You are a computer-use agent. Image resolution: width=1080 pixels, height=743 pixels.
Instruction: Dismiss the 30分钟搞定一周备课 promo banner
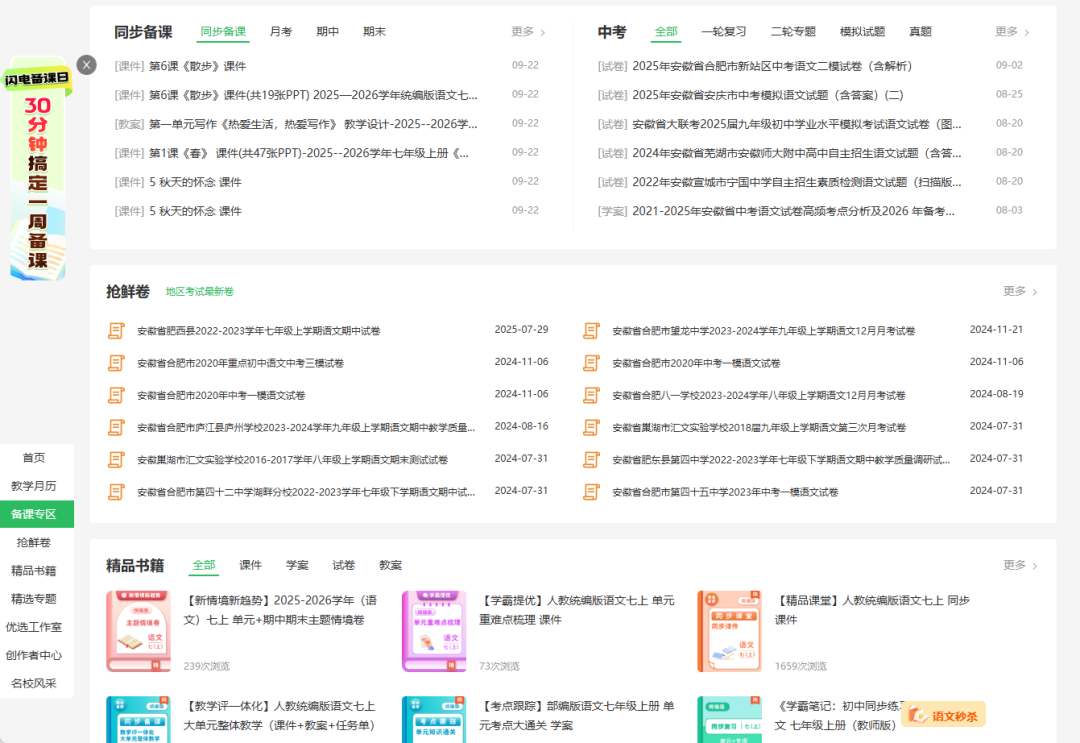pos(86,64)
